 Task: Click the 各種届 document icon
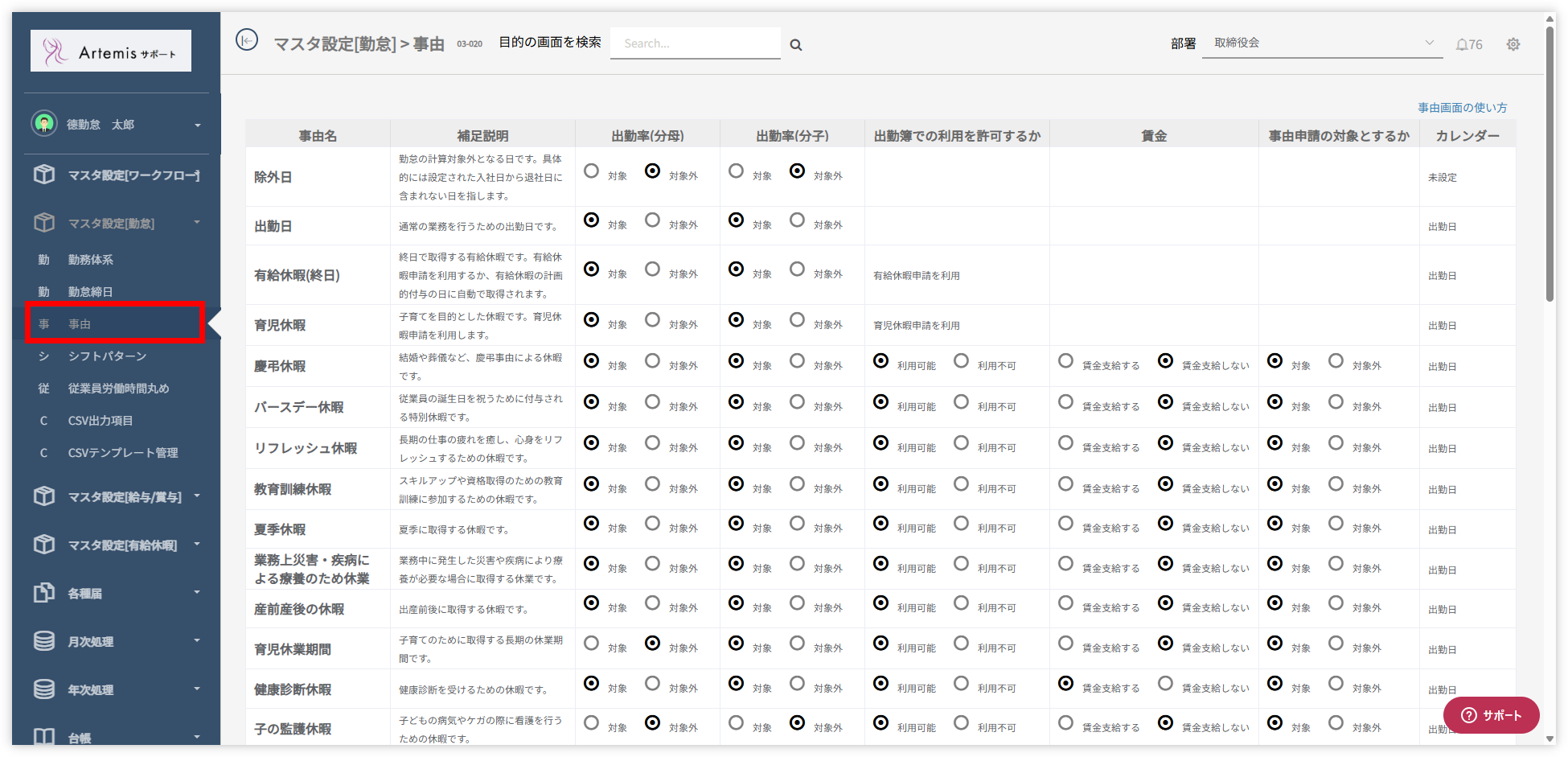[x=44, y=593]
